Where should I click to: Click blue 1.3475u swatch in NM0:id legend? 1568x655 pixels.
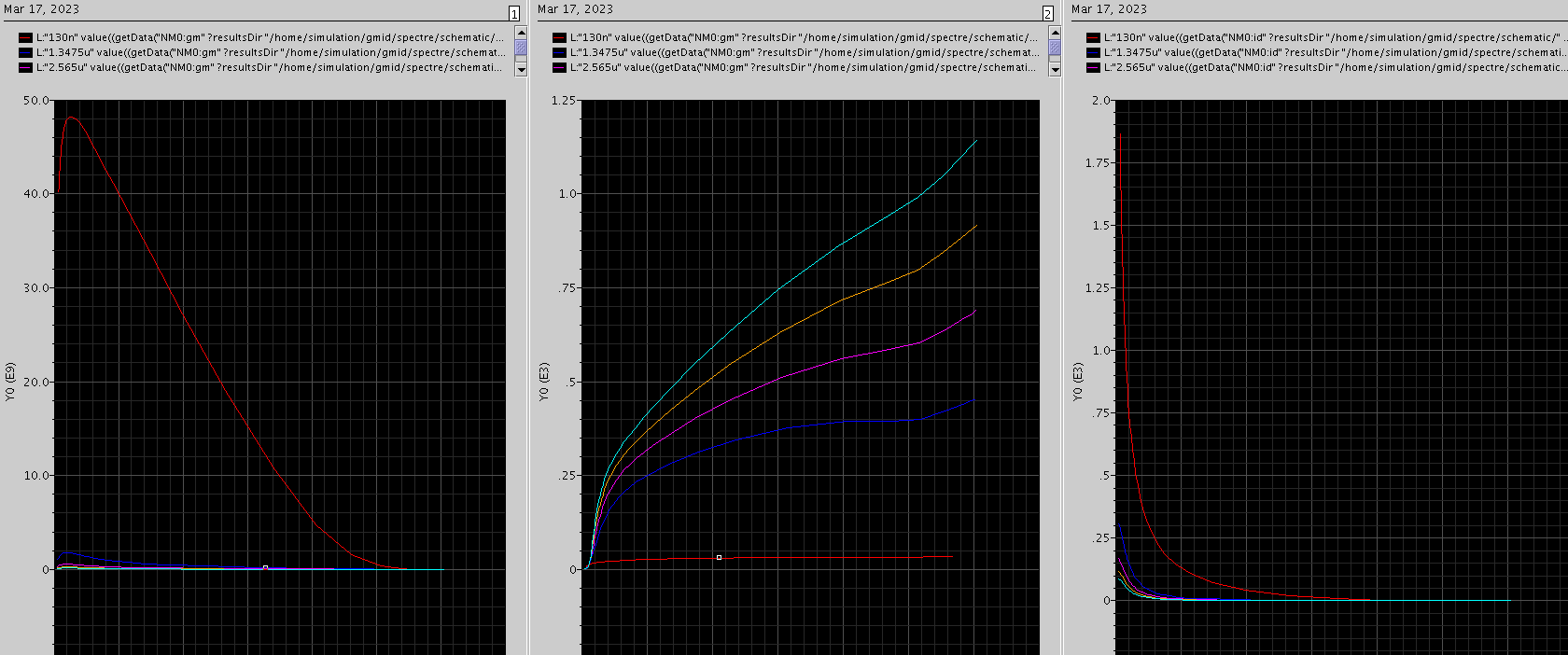pyautogui.click(x=1094, y=53)
